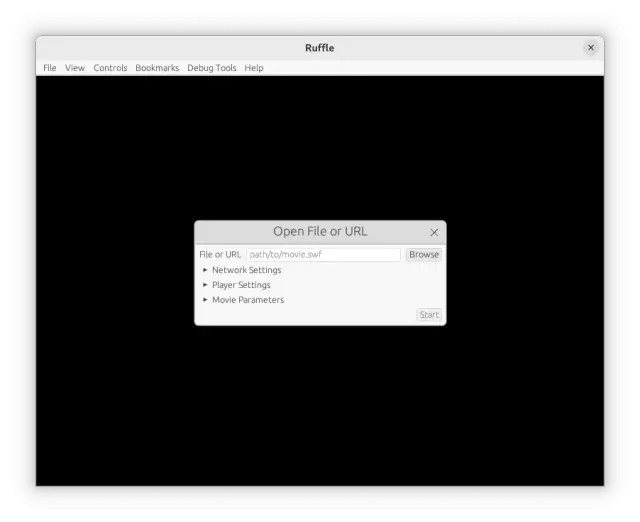Click the File or URL path field
This screenshot has height=522, width=640.
tap(323, 254)
